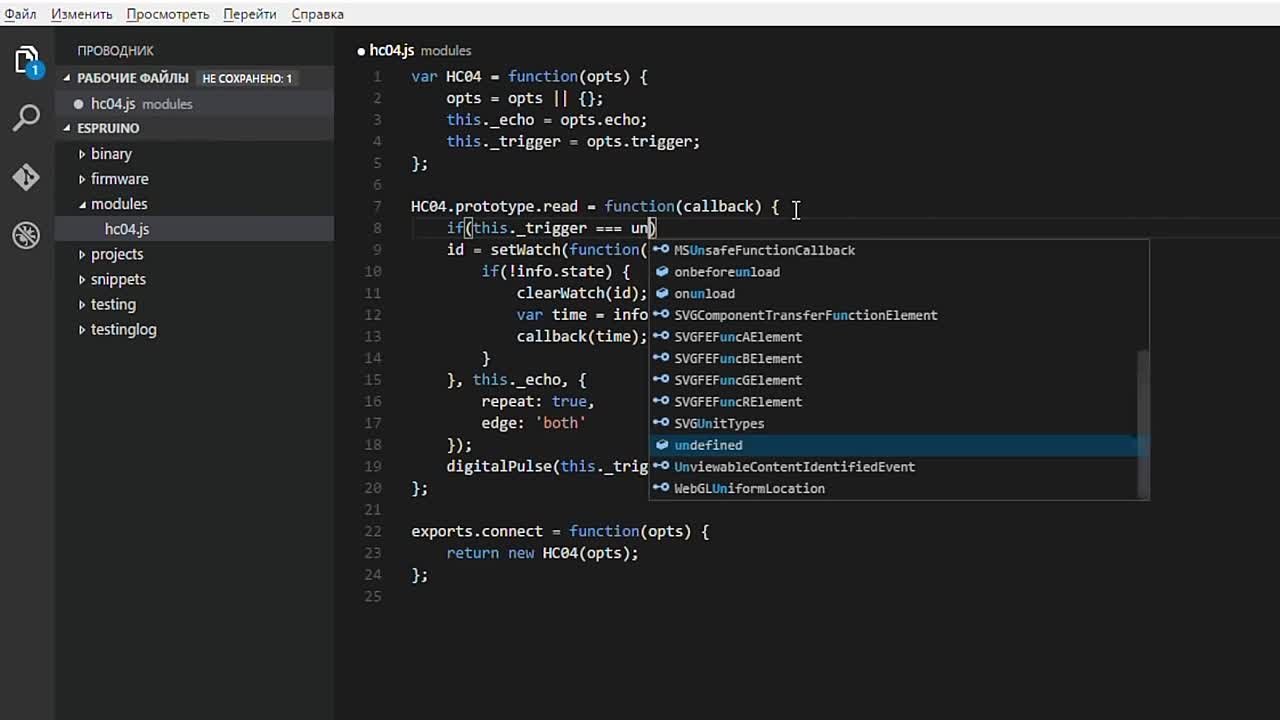This screenshot has height=720, width=1280.
Task: Expand the projects folder
Action: 83,254
